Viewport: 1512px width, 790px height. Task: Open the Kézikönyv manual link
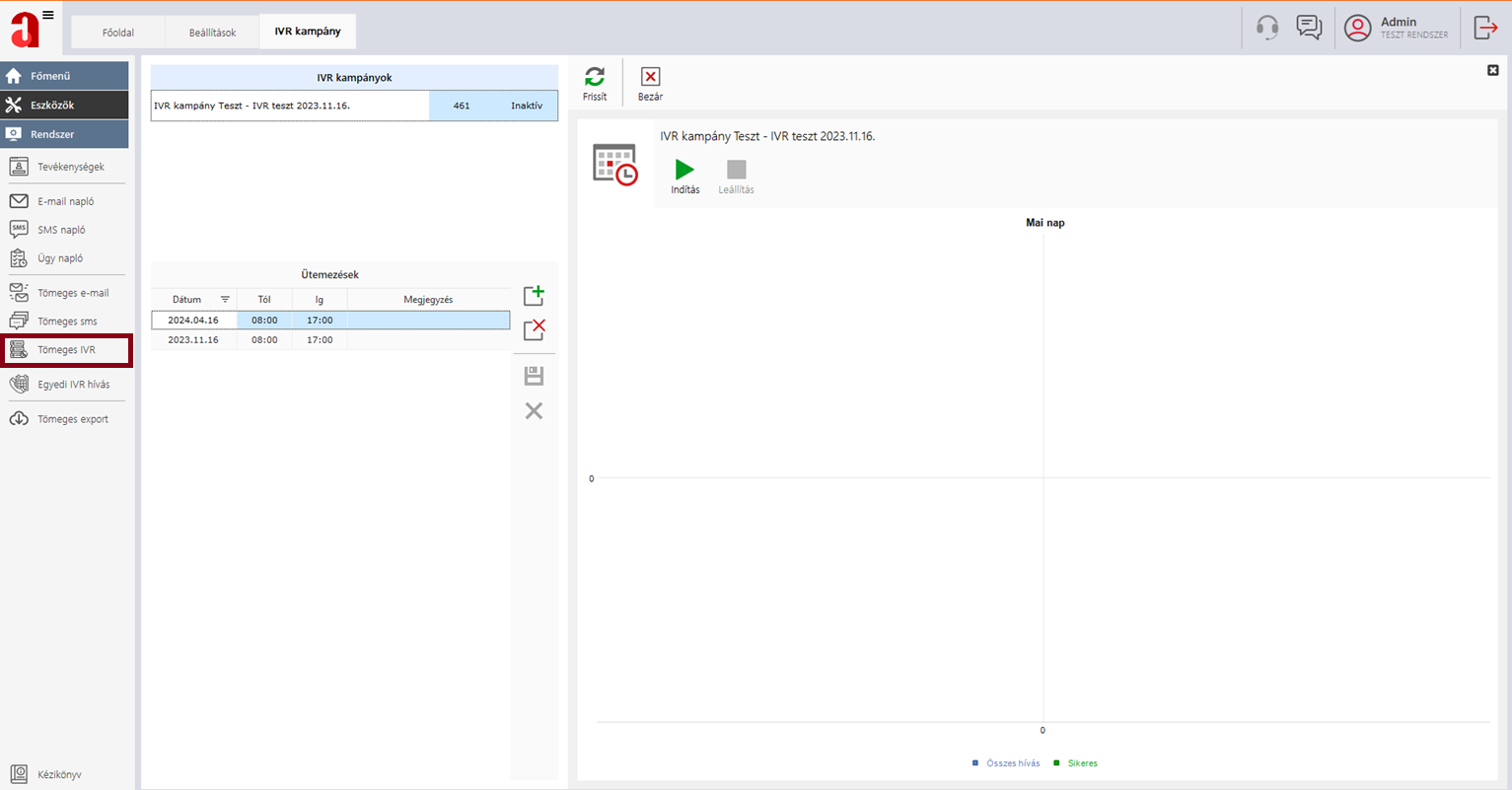point(58,774)
